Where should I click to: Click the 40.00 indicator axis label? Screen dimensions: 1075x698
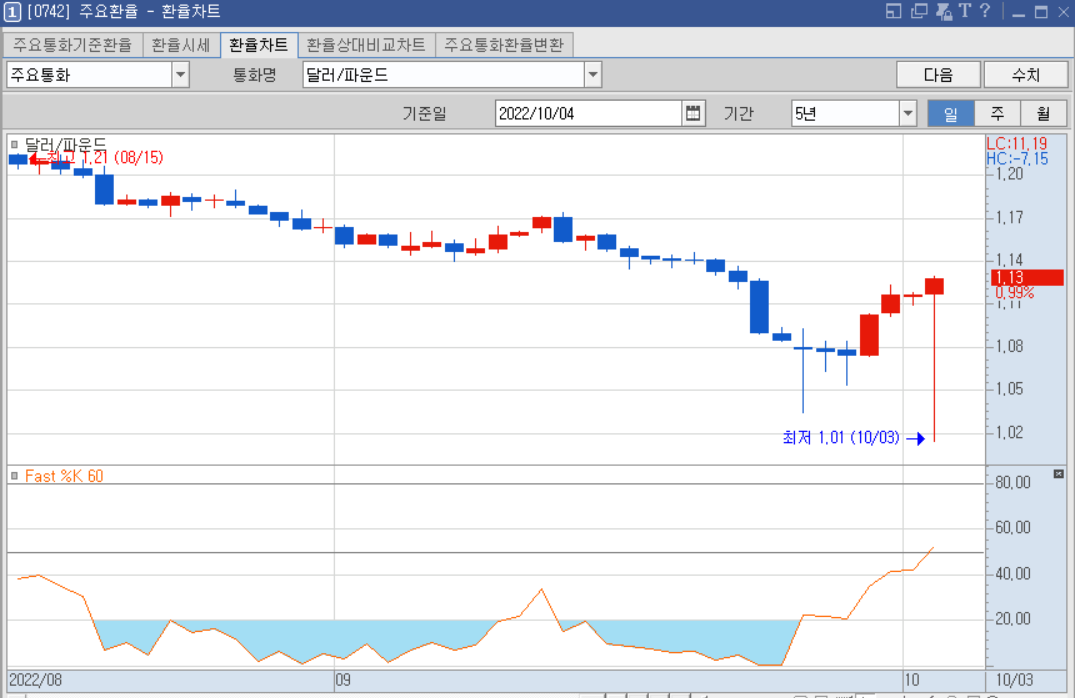(x=1013, y=574)
